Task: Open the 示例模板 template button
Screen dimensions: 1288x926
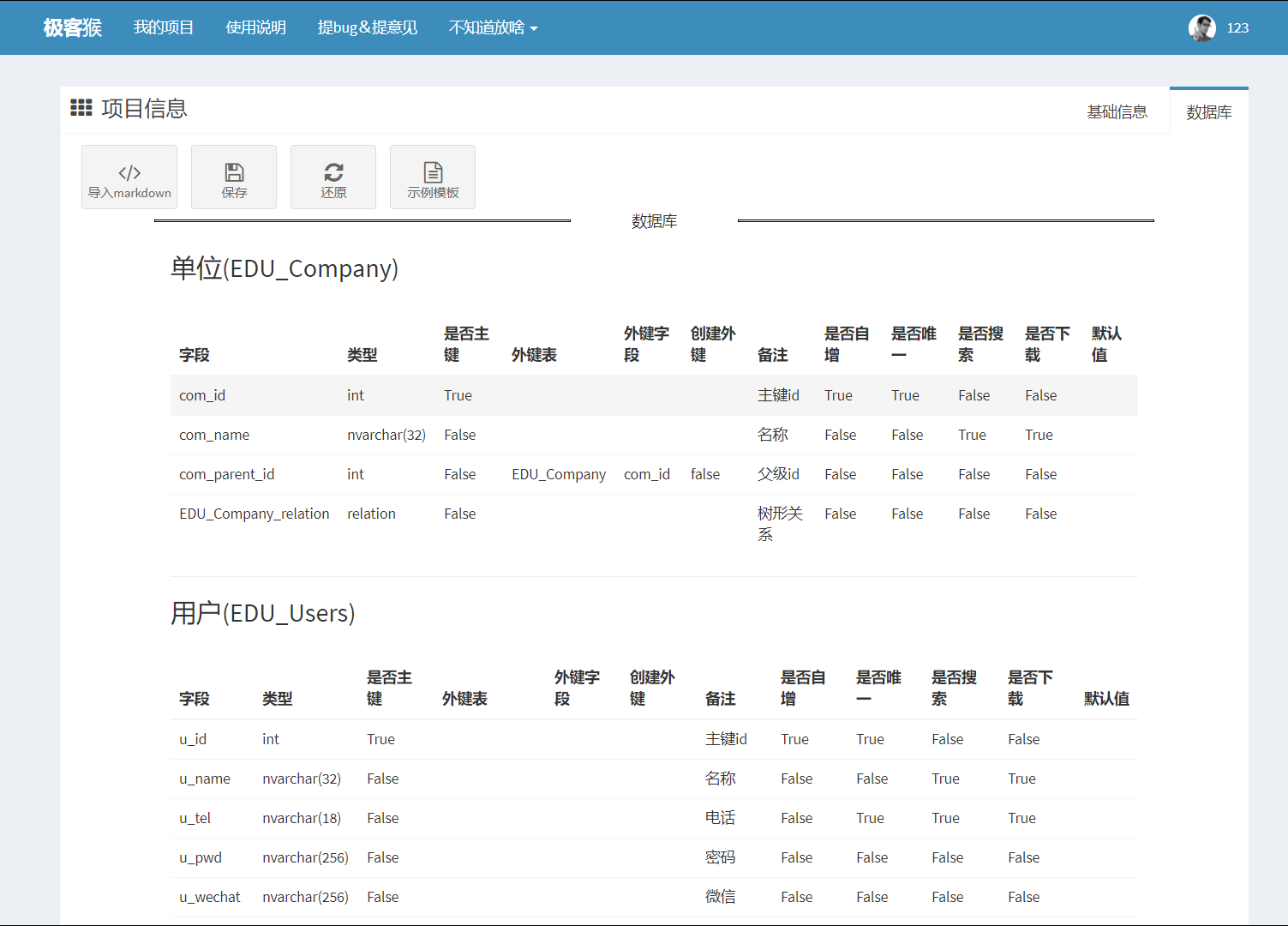Action: tap(433, 177)
